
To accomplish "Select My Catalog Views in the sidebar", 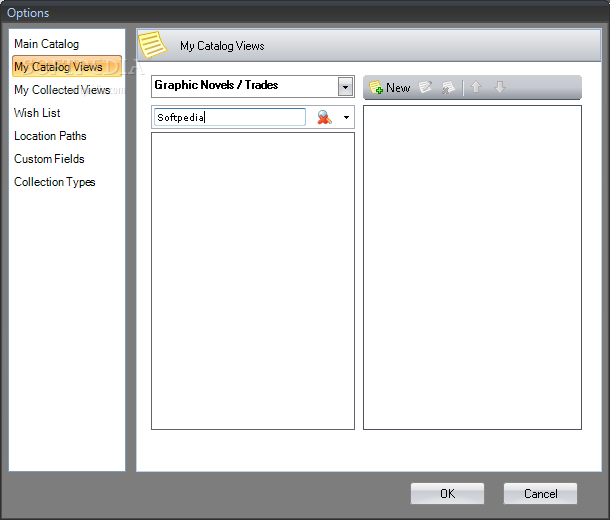I will [67, 67].
